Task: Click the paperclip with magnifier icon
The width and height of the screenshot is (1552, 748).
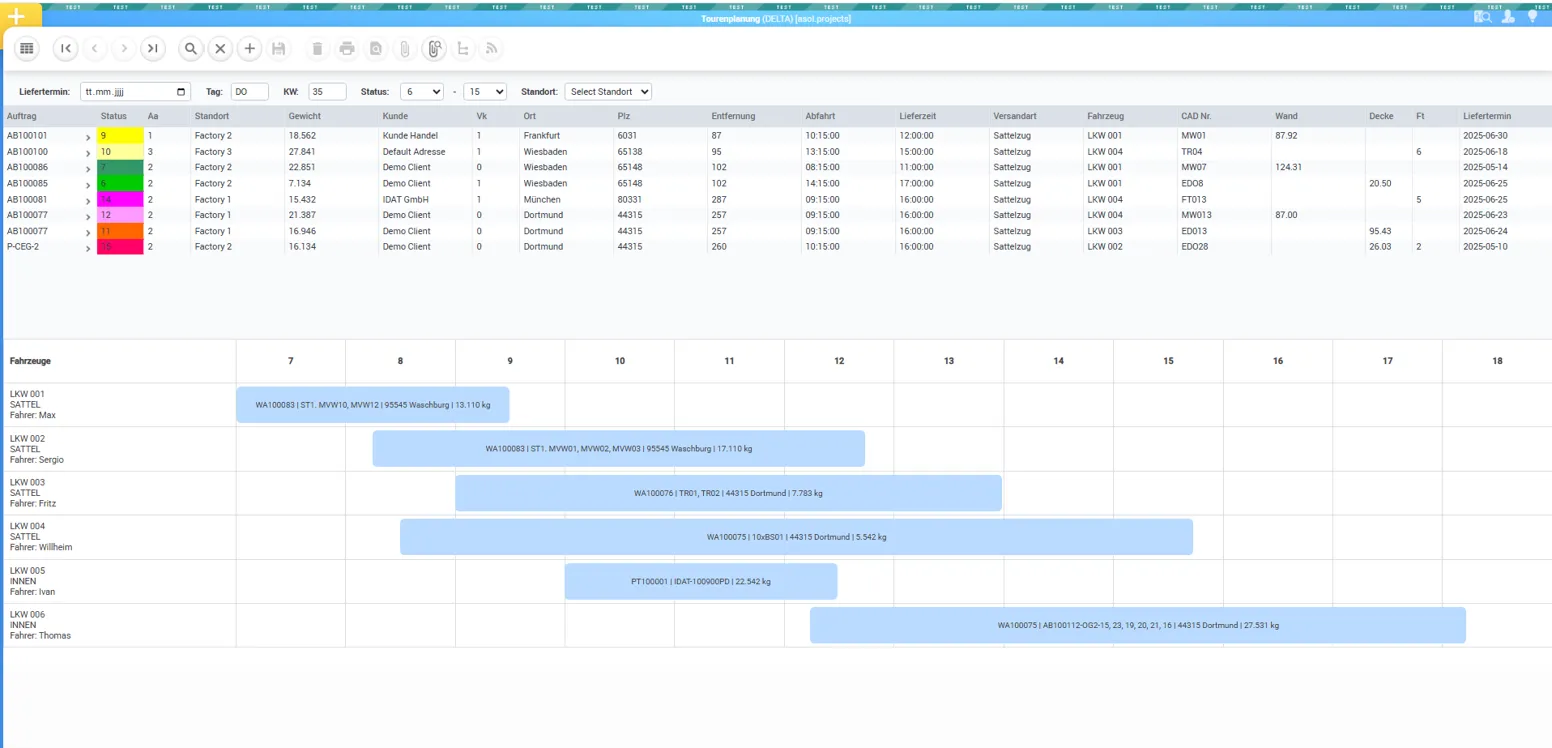Action: [x=434, y=48]
